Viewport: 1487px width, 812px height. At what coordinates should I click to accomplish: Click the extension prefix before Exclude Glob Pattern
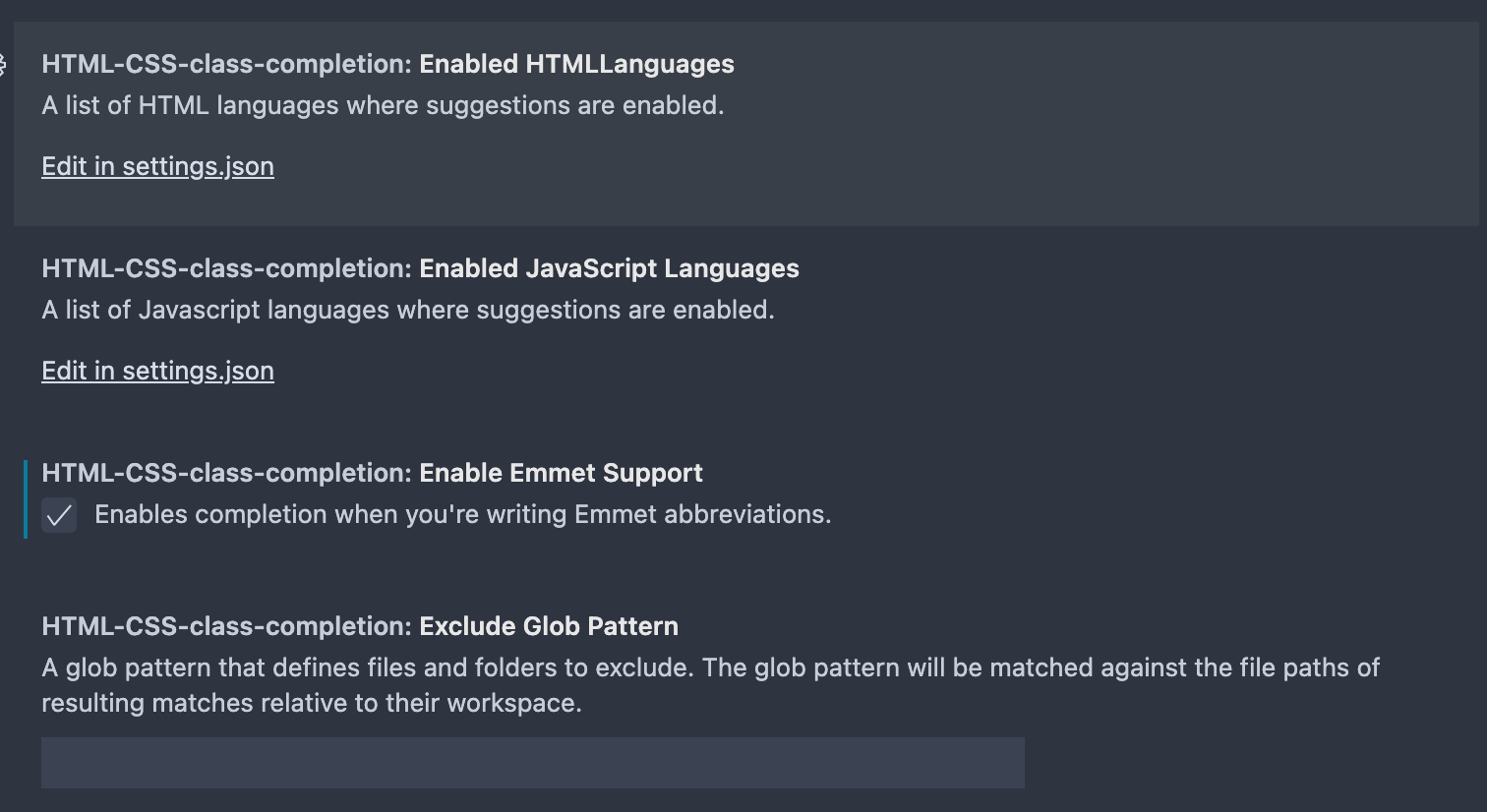pos(226,626)
